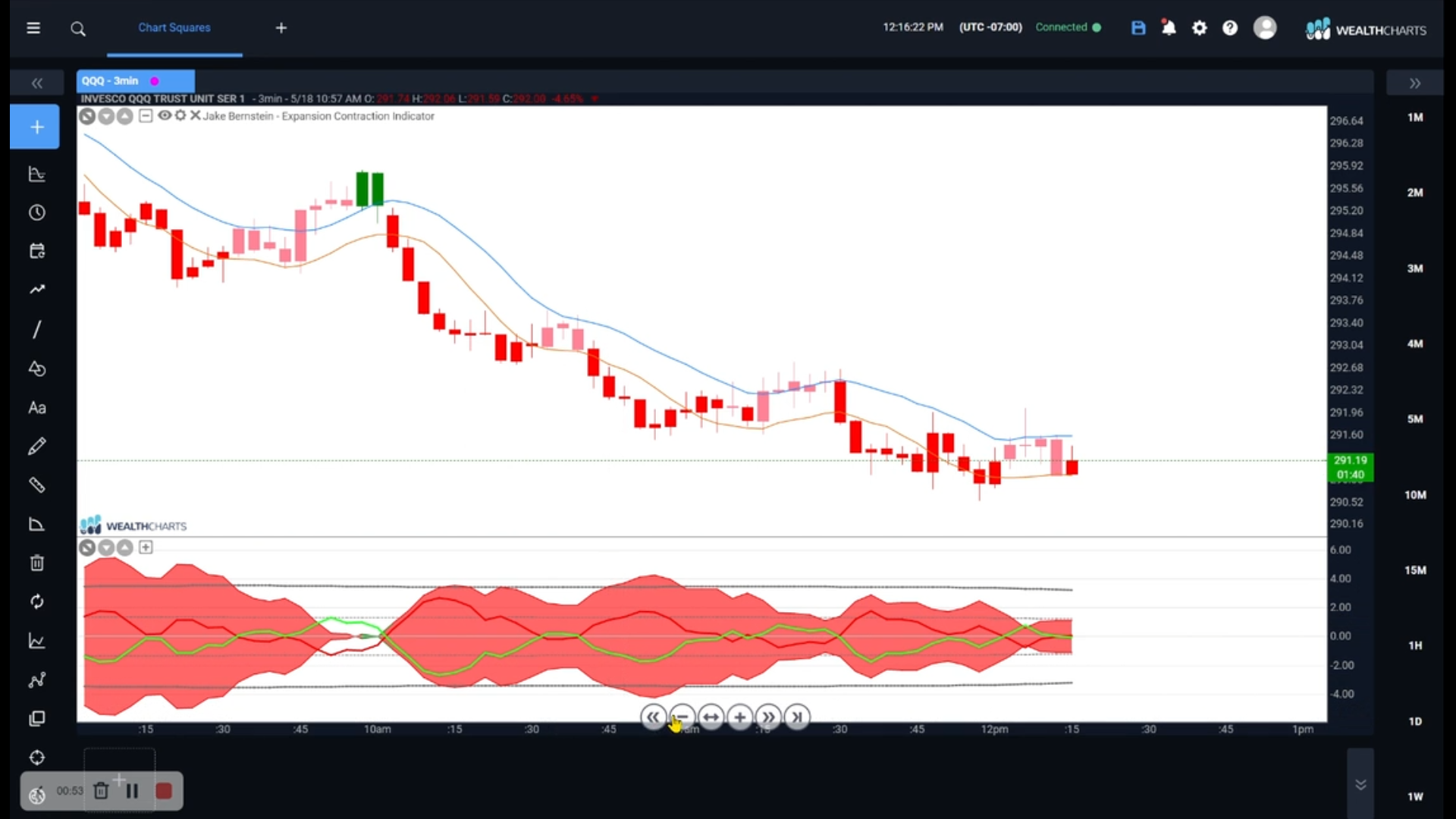Open the settings gear in top bar

coord(1200,28)
